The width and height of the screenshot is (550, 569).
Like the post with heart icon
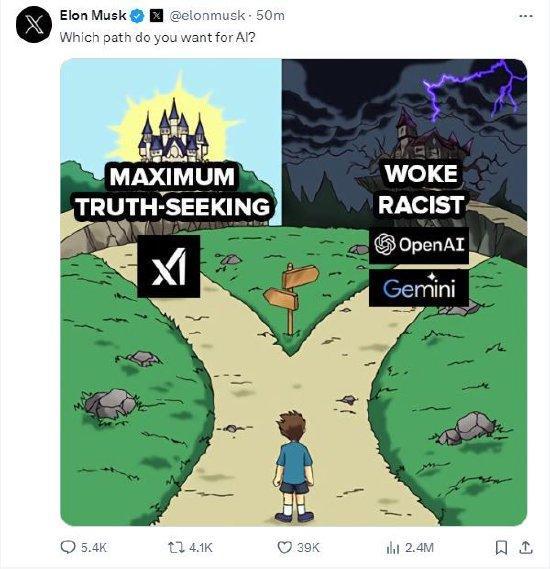tap(284, 547)
